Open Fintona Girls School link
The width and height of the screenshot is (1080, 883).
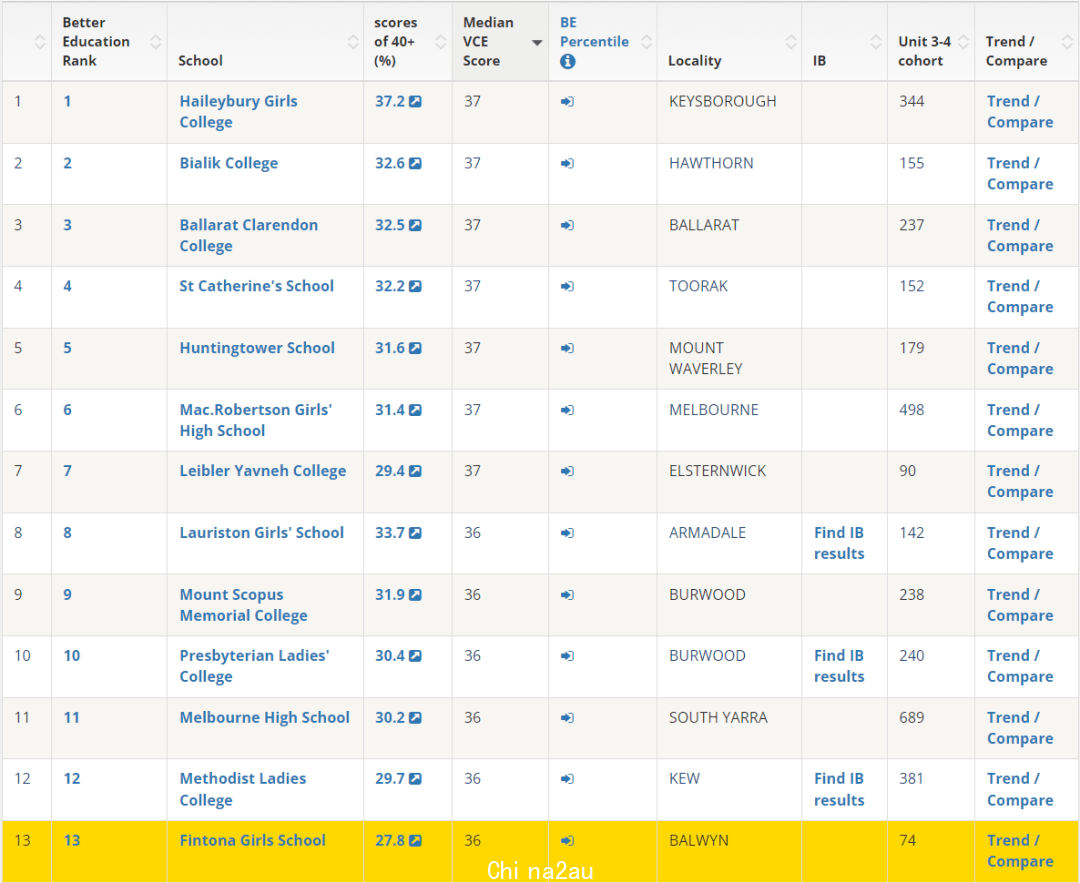coord(252,840)
